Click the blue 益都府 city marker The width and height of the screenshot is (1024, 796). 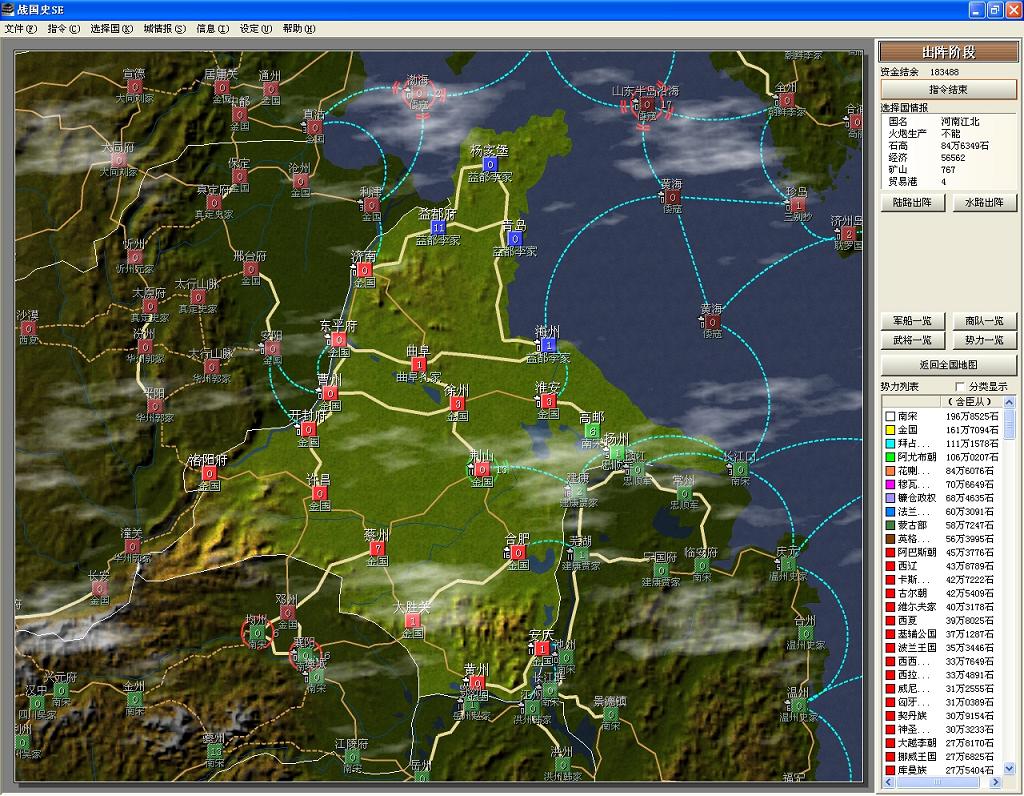(438, 228)
